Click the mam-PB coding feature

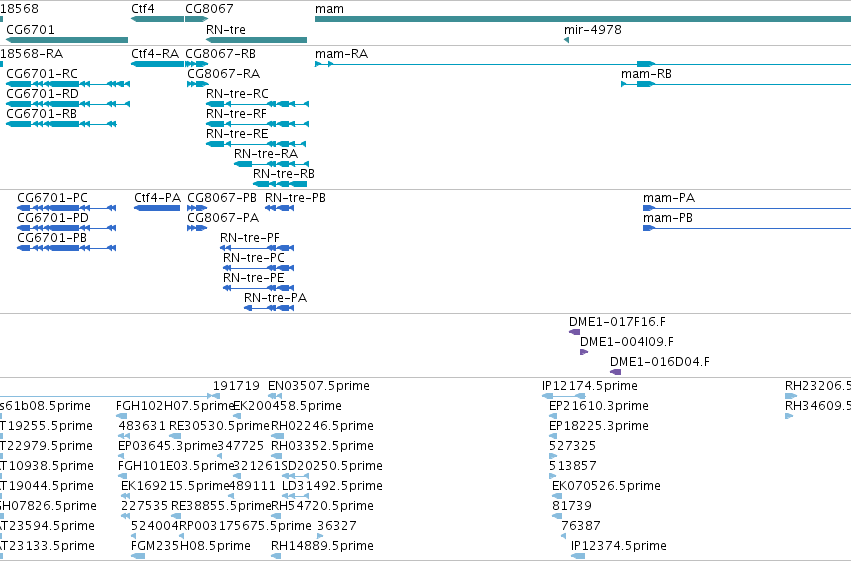coord(747,228)
